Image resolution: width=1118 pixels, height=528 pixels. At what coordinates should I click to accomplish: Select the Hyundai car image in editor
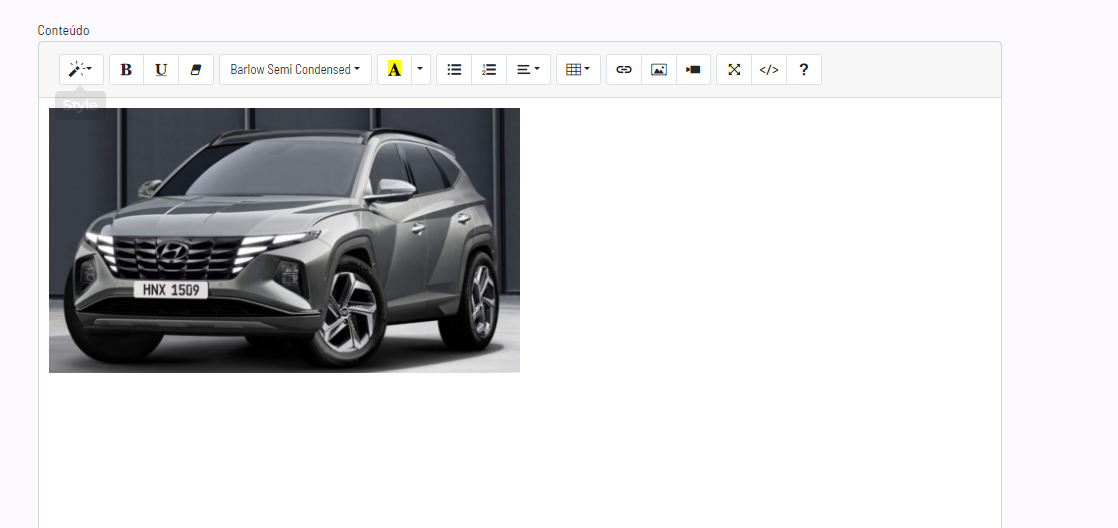tap(284, 240)
